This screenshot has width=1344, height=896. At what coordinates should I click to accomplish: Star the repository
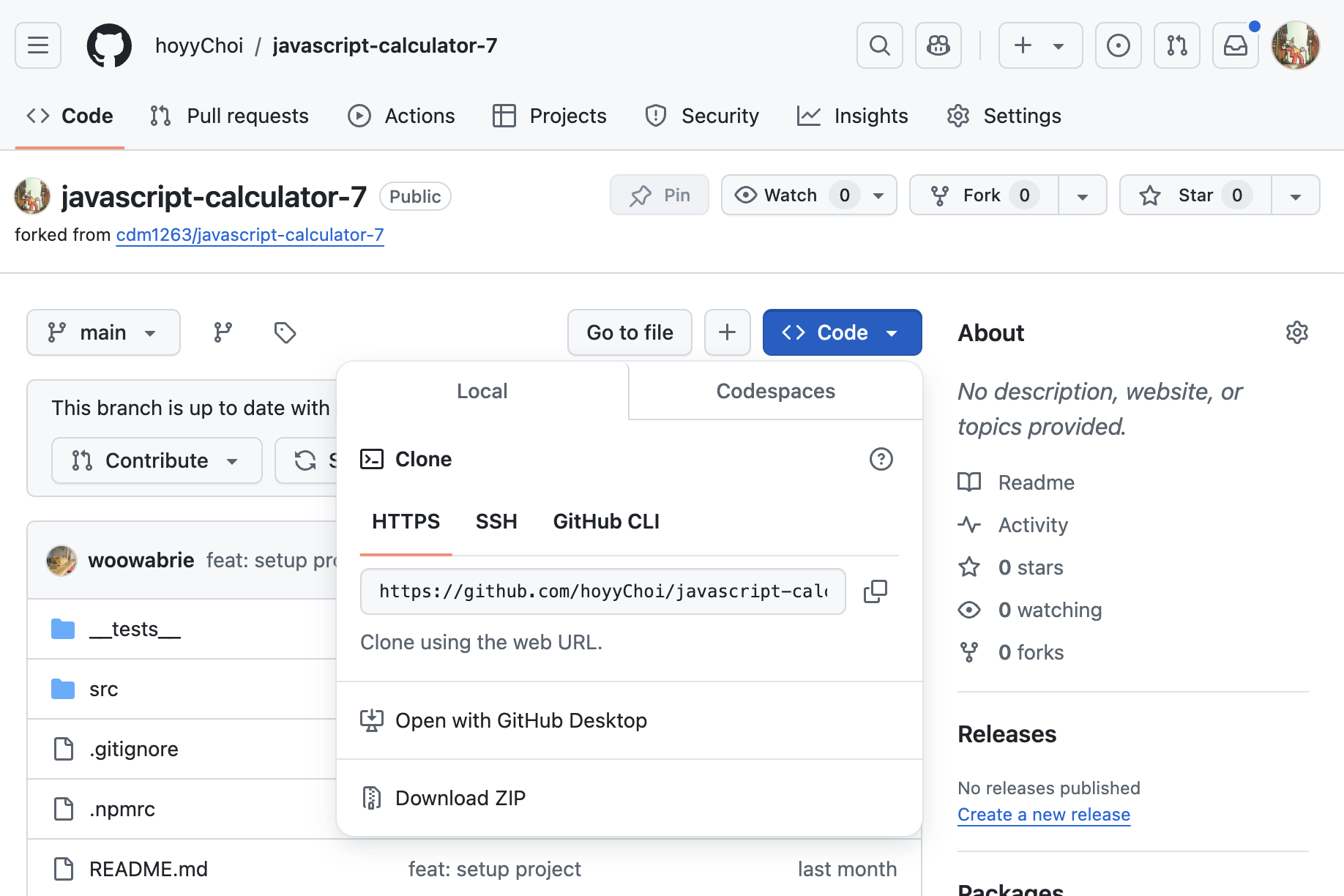click(x=1196, y=195)
